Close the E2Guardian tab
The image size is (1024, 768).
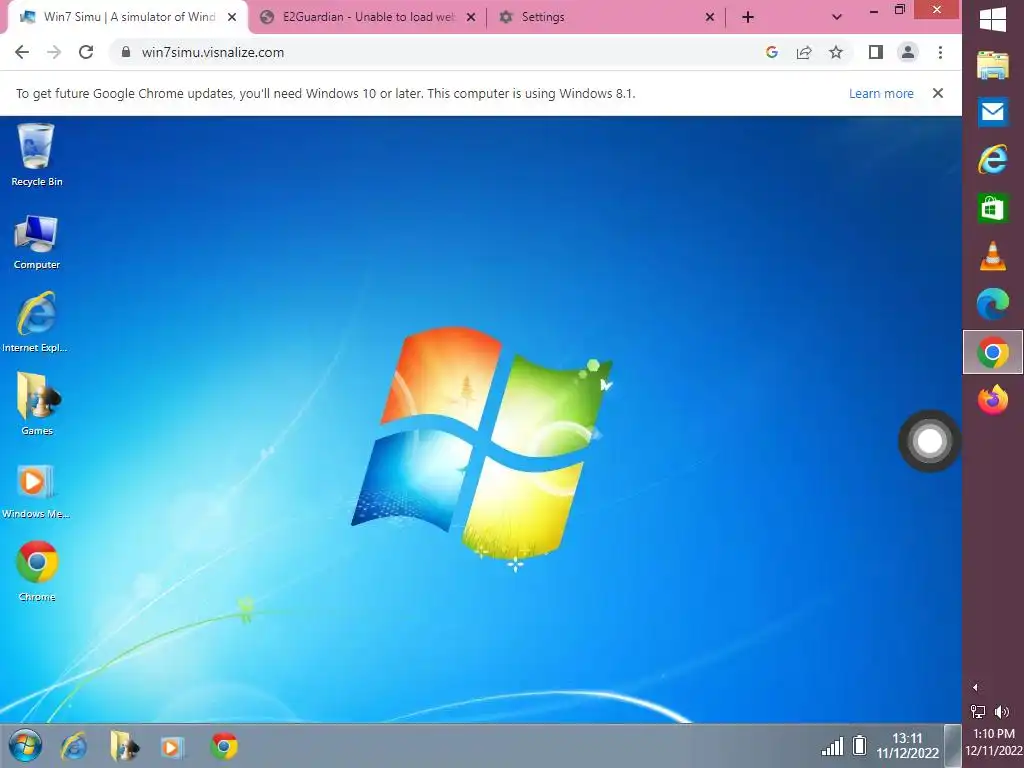[471, 18]
